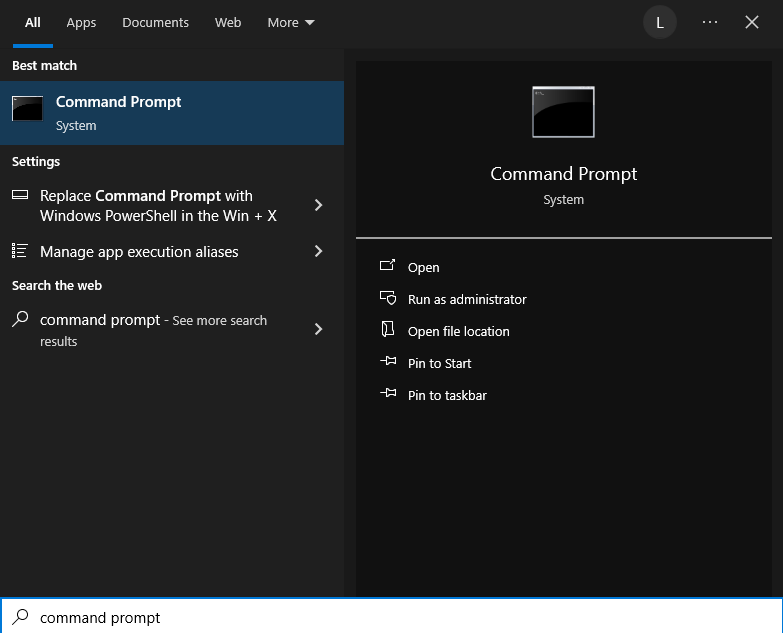Select the Web filter tab
783x633 pixels.
tap(228, 22)
